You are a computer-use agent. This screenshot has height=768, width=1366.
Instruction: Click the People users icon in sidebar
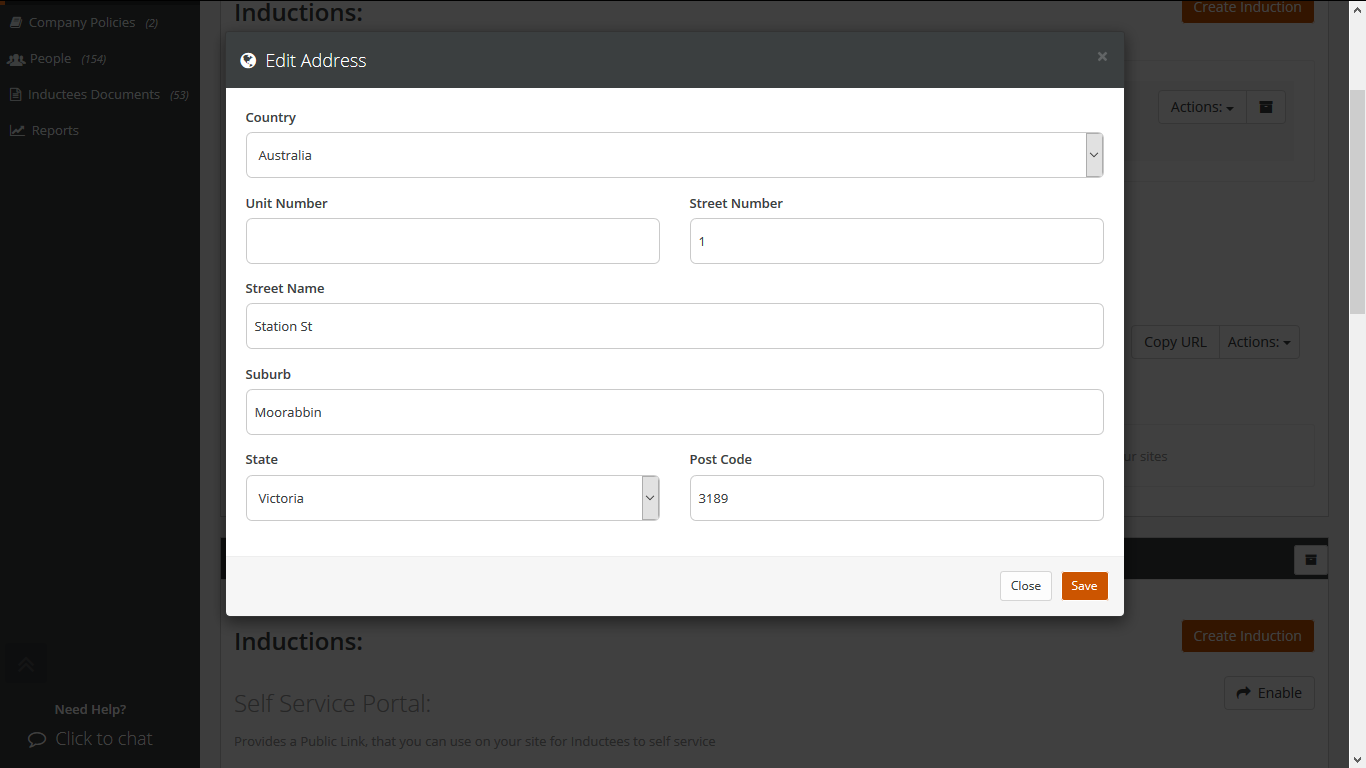tap(16, 58)
